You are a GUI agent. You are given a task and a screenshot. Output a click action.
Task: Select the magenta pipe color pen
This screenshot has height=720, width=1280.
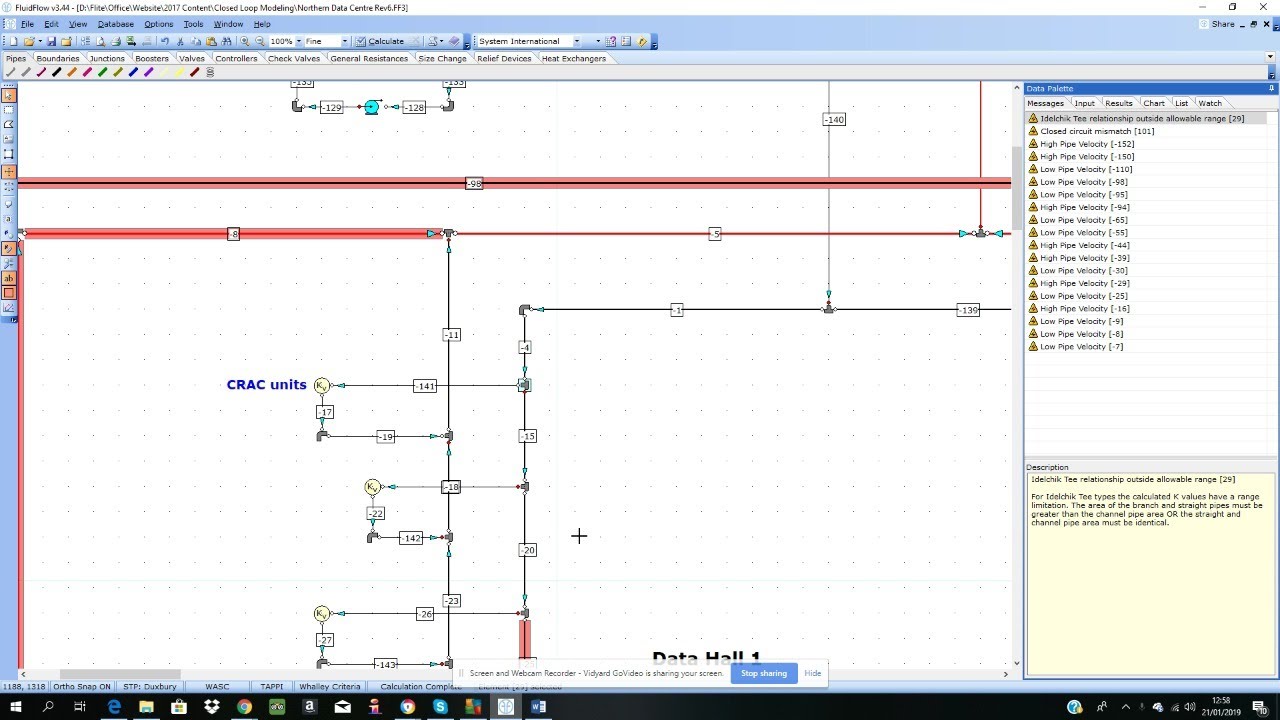pos(87,72)
